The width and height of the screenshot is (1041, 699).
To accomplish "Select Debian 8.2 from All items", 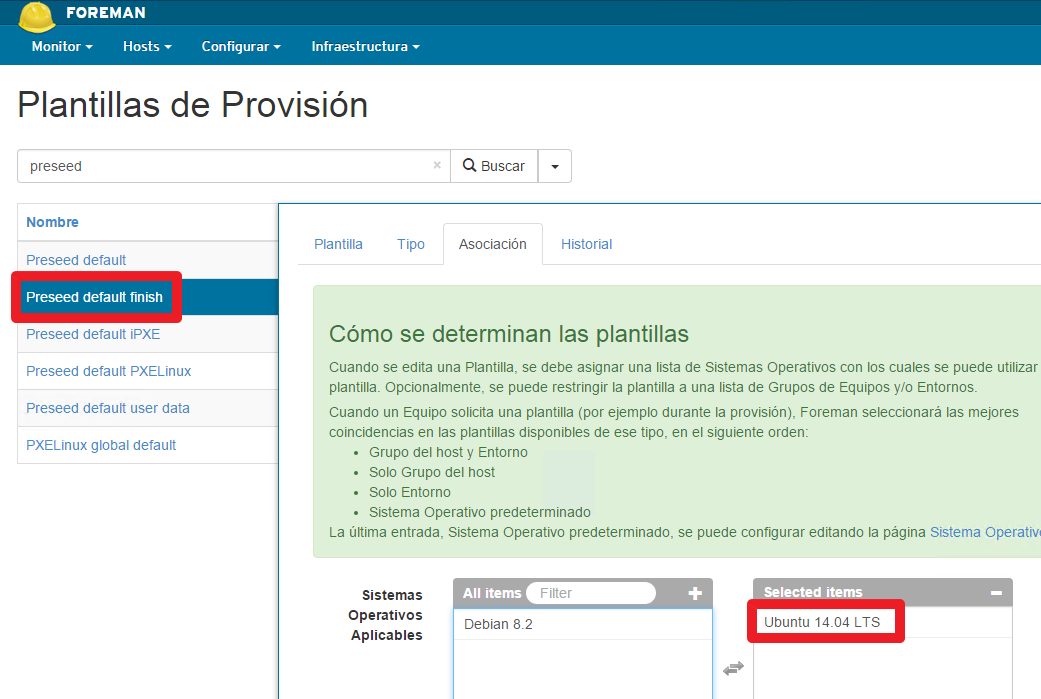I will (x=583, y=625).
